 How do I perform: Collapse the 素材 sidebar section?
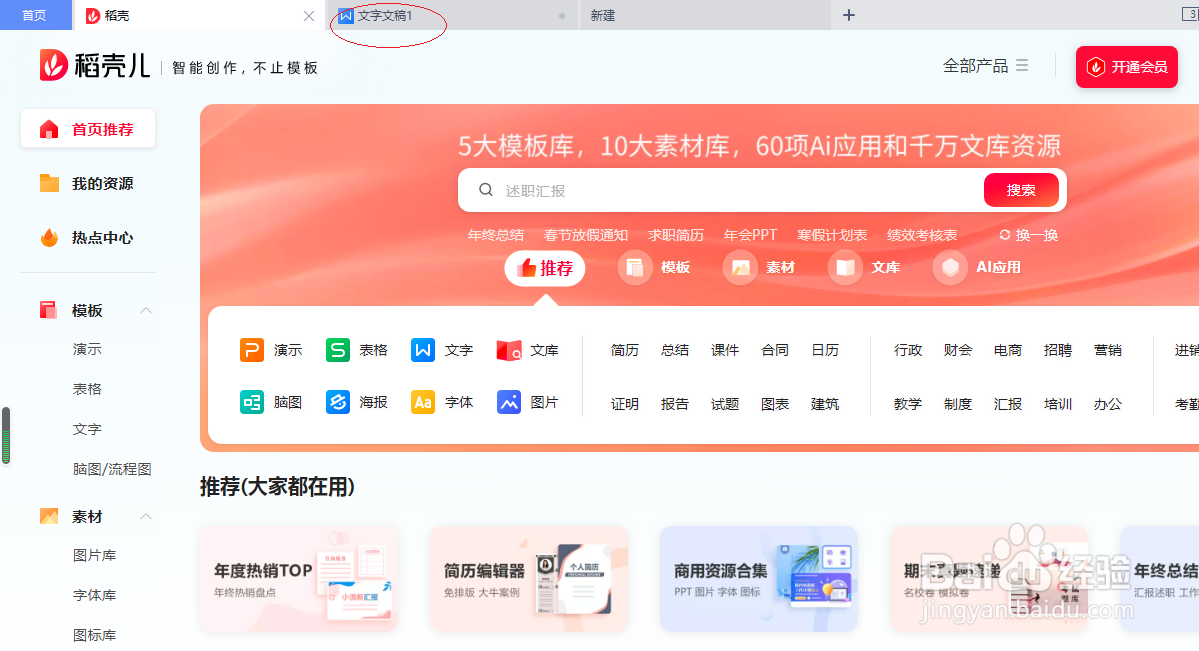pyautogui.click(x=146, y=516)
